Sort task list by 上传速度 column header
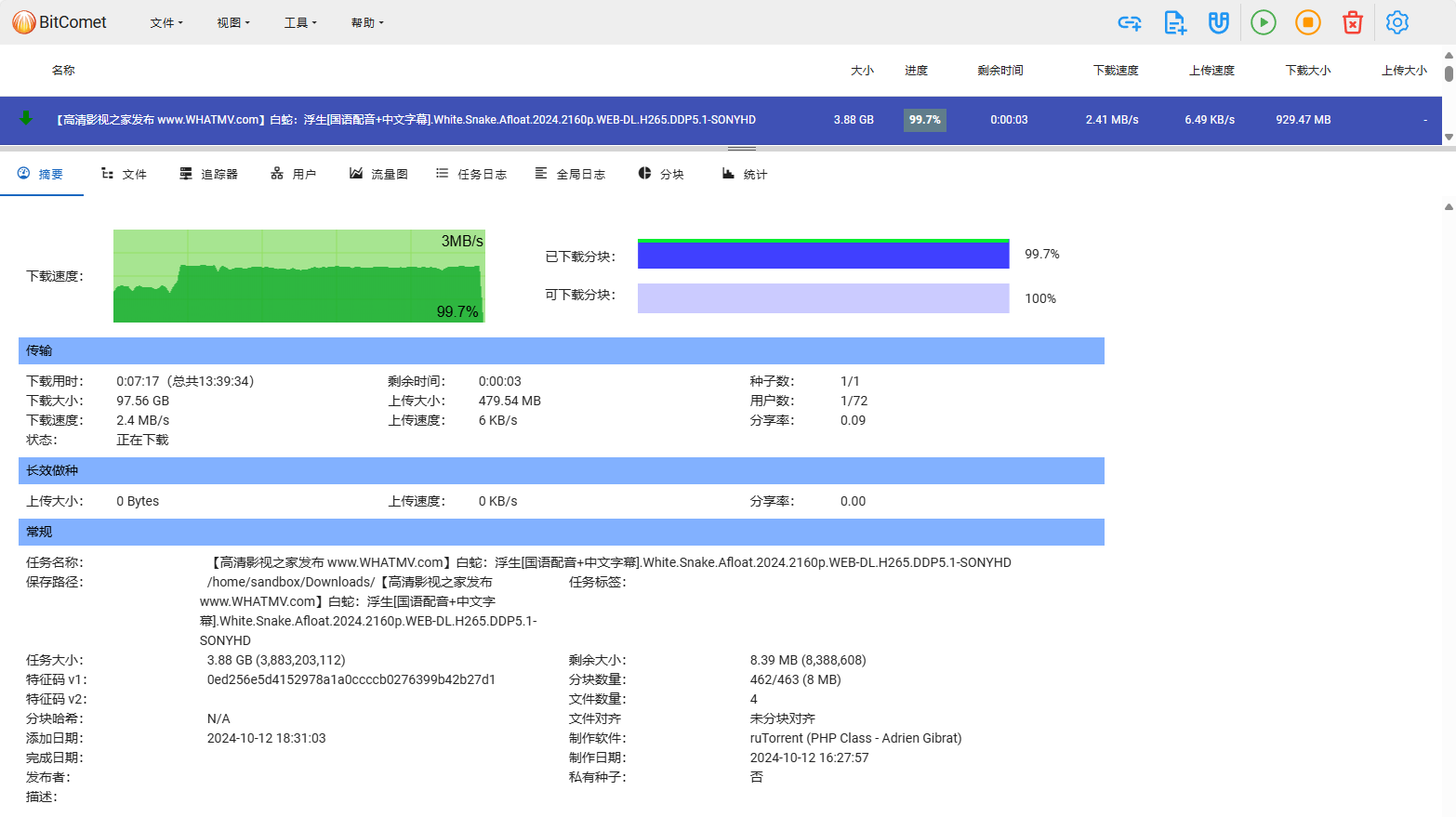 tap(1211, 71)
